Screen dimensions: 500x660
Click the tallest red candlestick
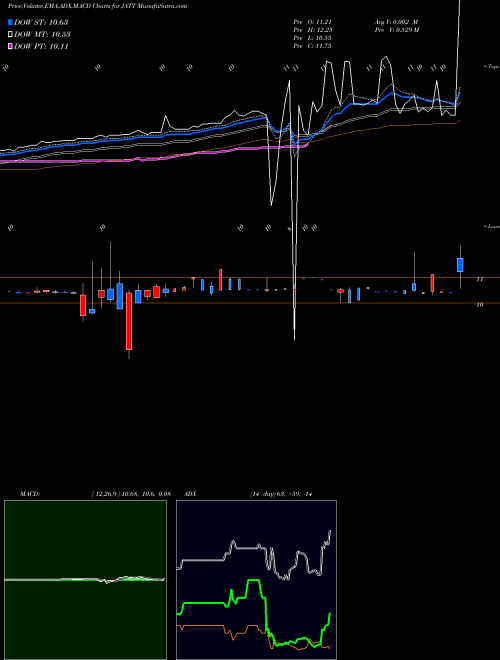coord(129,321)
